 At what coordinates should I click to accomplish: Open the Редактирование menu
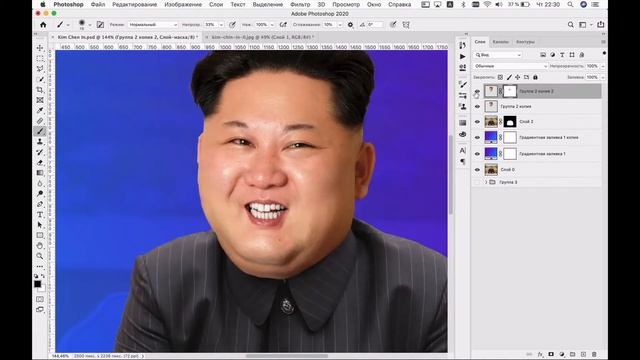click(x=135, y=4)
